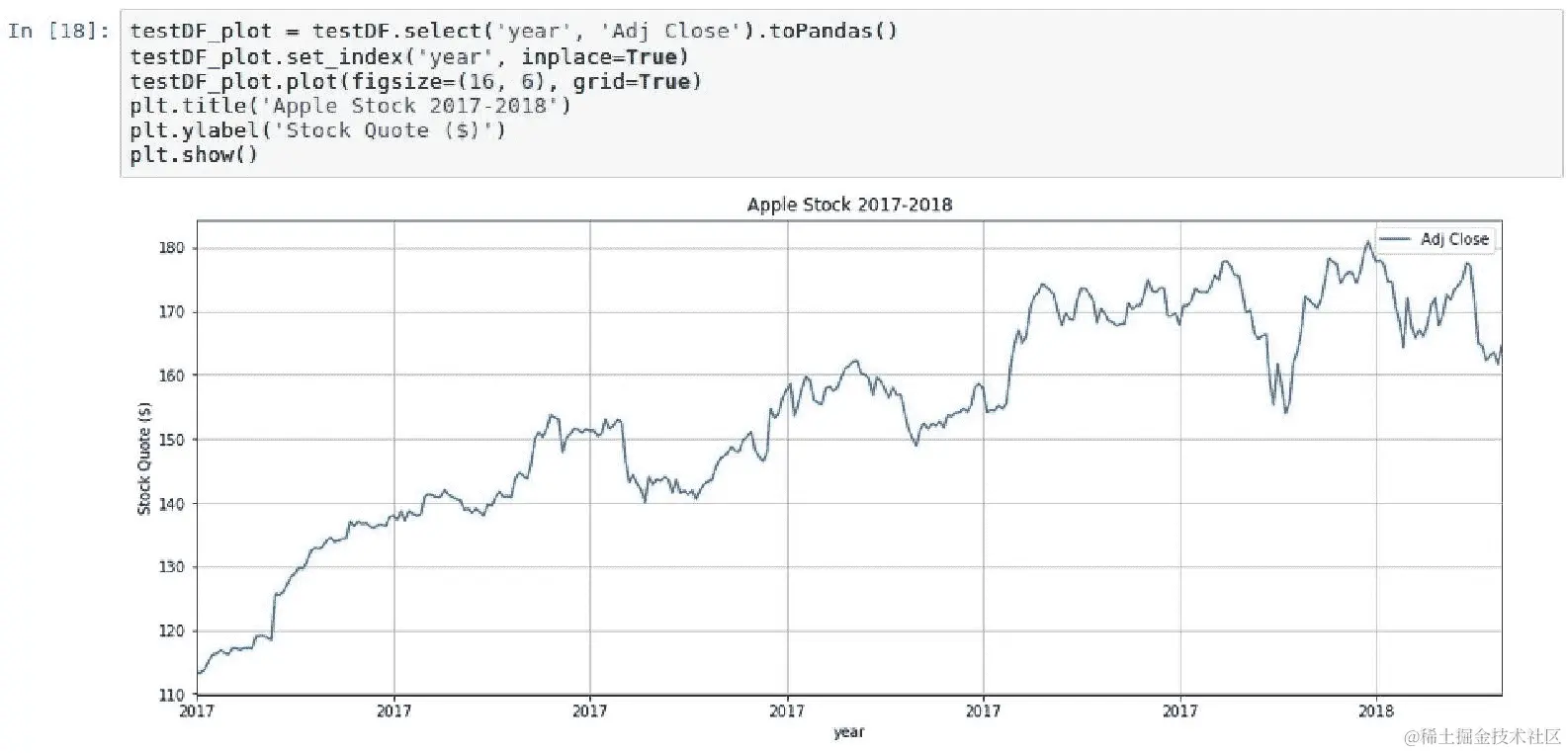Click the plt.show() code line
Screen dimensions: 1568x753
tap(194, 155)
